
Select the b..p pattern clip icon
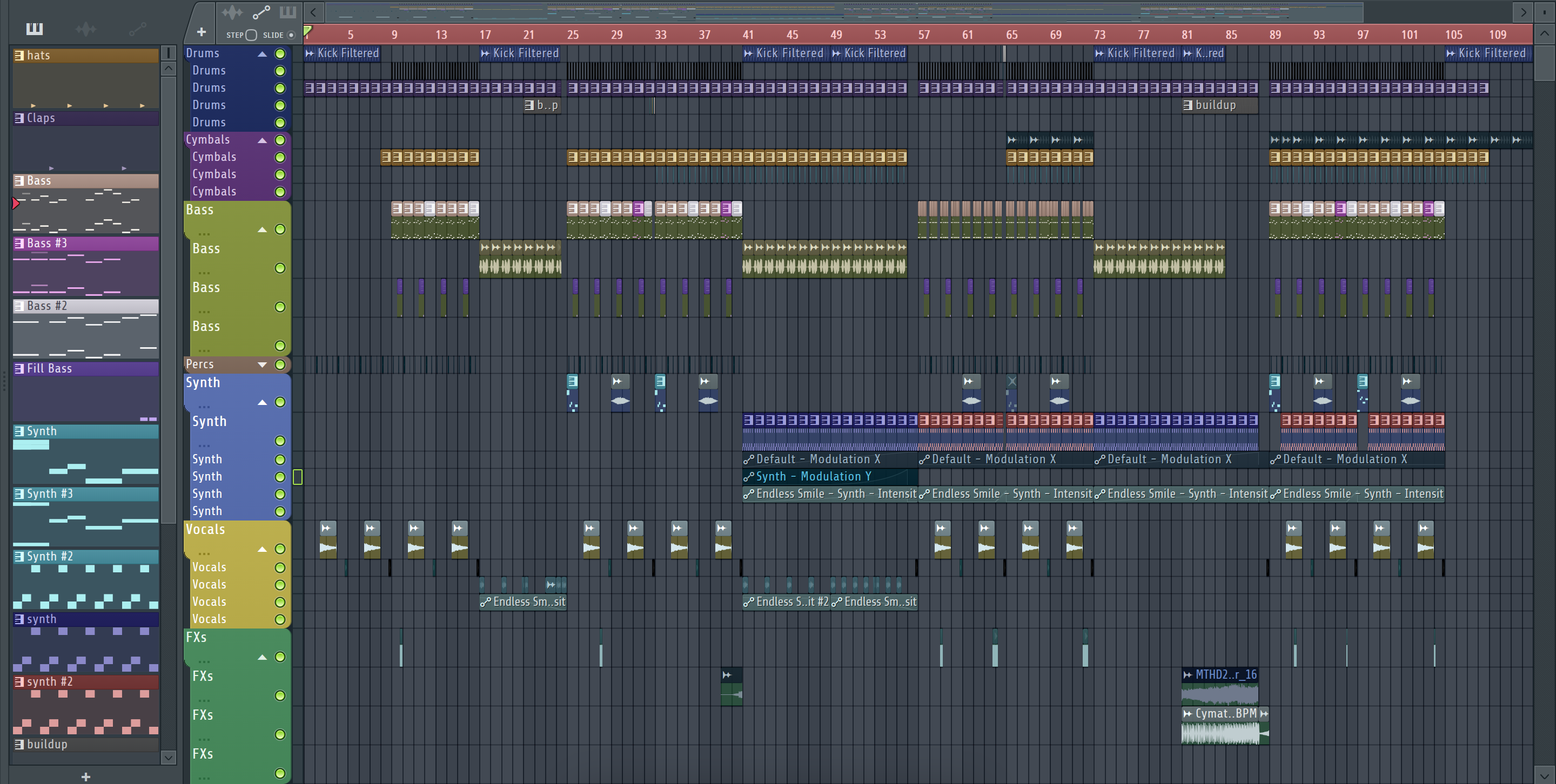[529, 105]
